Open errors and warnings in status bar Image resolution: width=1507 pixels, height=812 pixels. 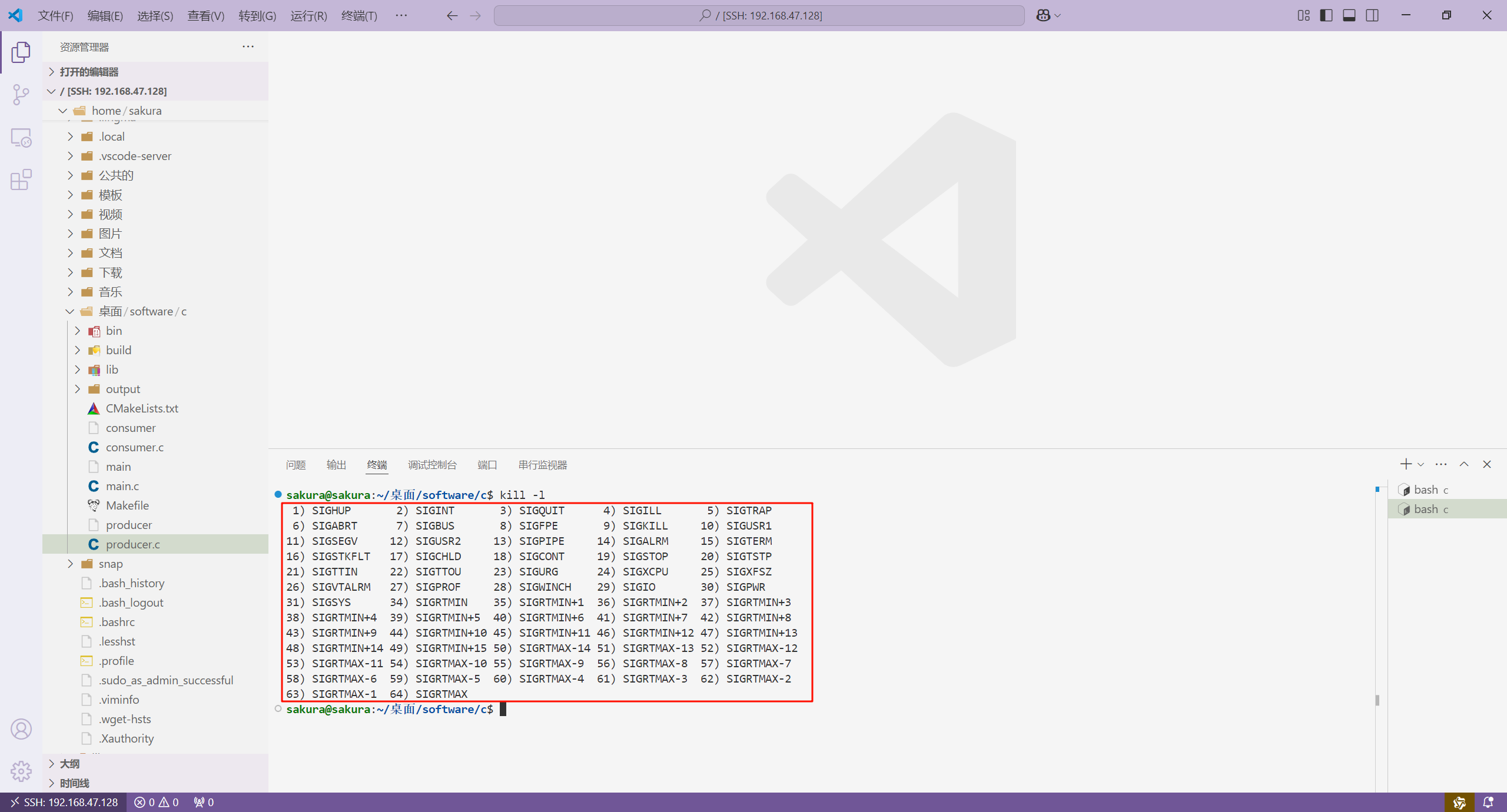pos(157,803)
